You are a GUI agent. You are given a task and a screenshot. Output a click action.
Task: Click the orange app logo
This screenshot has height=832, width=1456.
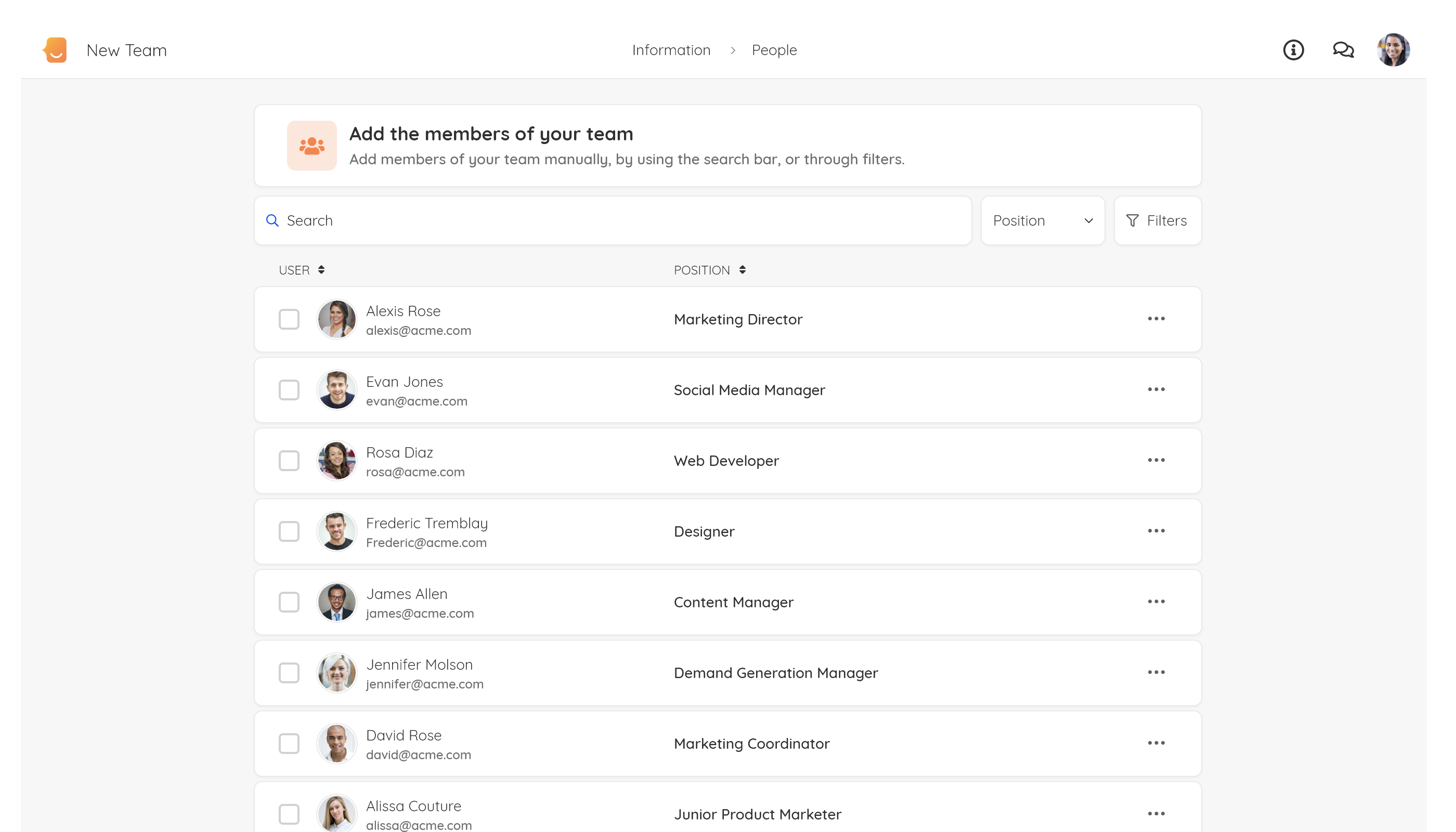coord(56,50)
